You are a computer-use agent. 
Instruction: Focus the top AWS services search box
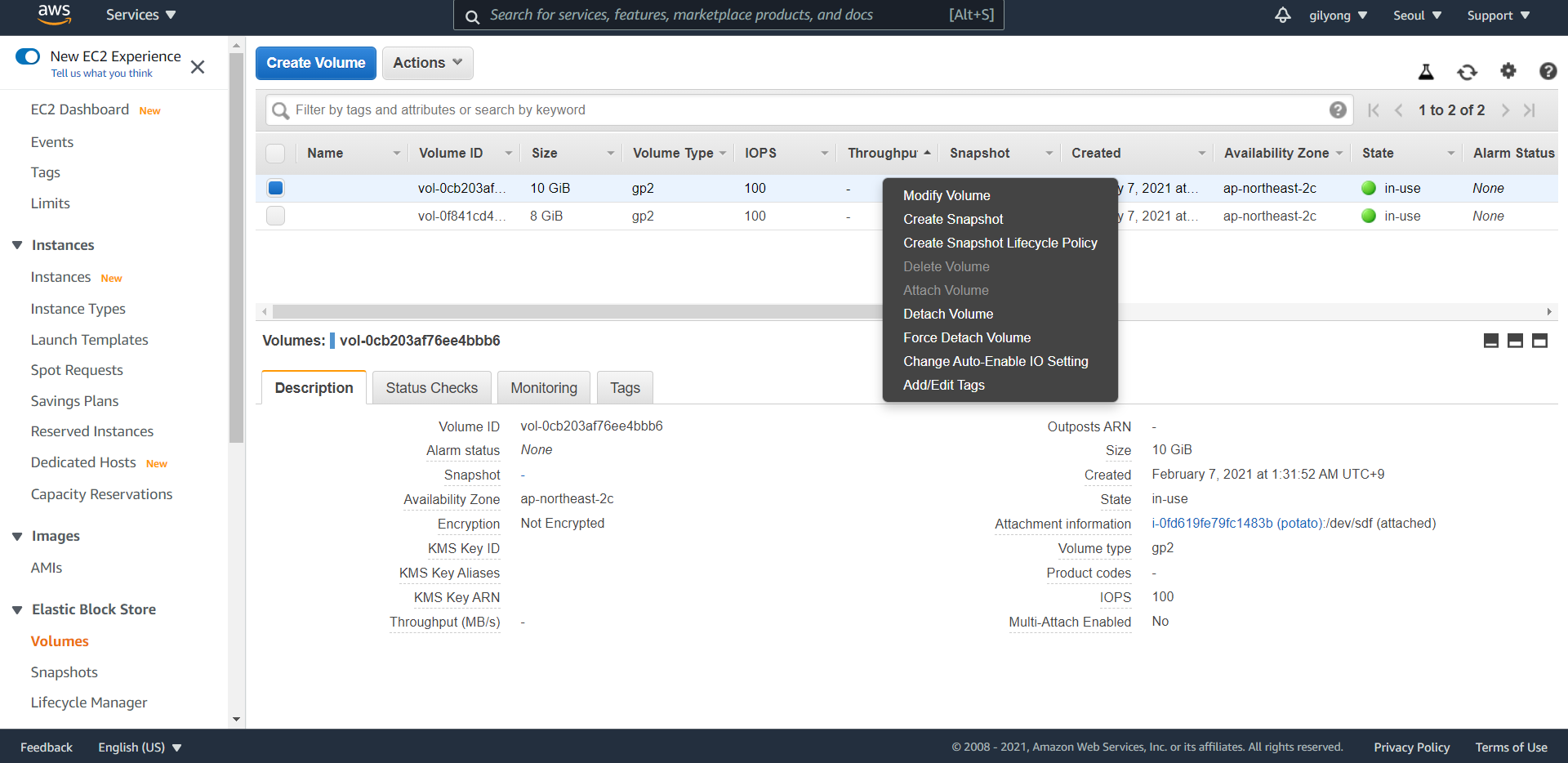click(728, 16)
